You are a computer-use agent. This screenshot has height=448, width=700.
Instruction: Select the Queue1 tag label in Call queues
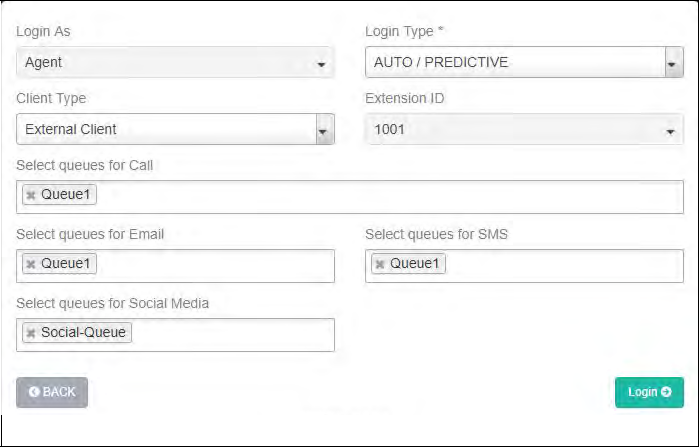click(66, 195)
